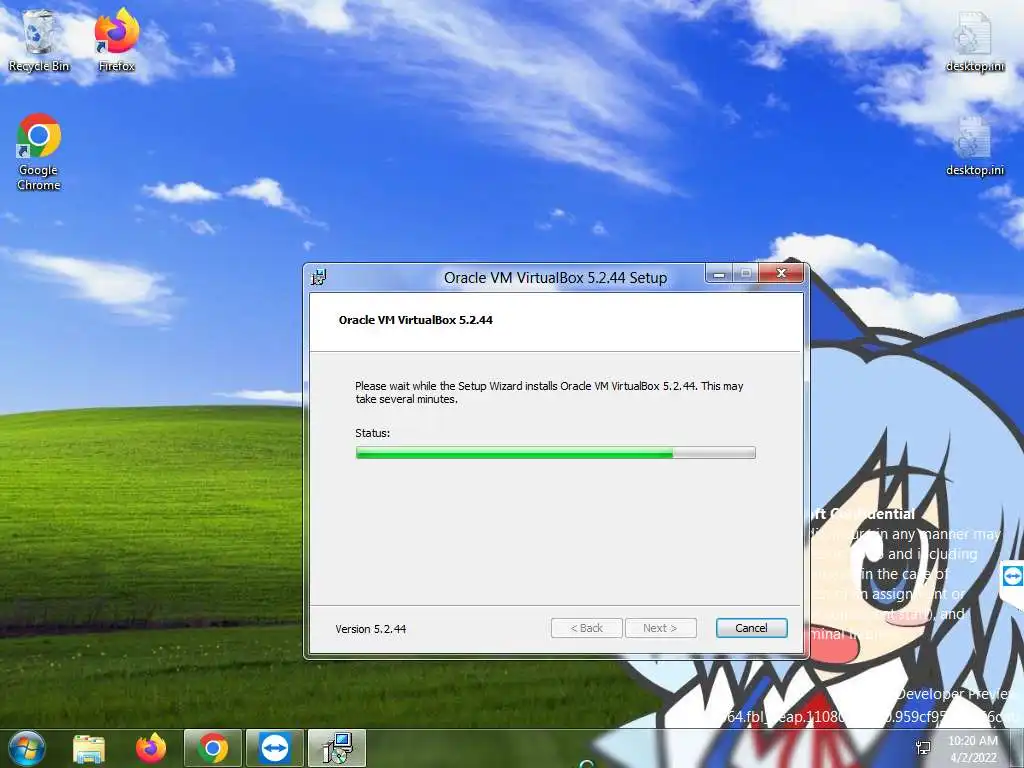This screenshot has width=1024, height=768.
Task: Open the clock showing 10:20 AM
Action: pos(973,749)
